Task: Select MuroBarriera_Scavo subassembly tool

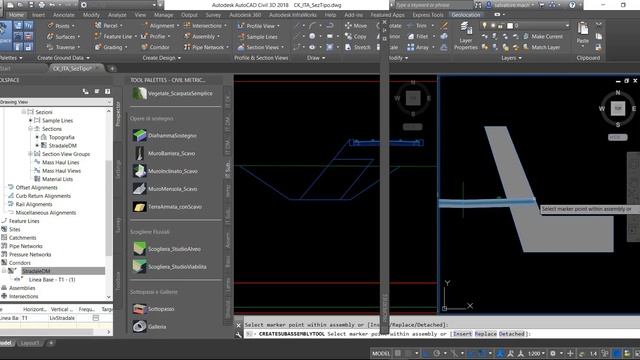Action: click(x=164, y=153)
